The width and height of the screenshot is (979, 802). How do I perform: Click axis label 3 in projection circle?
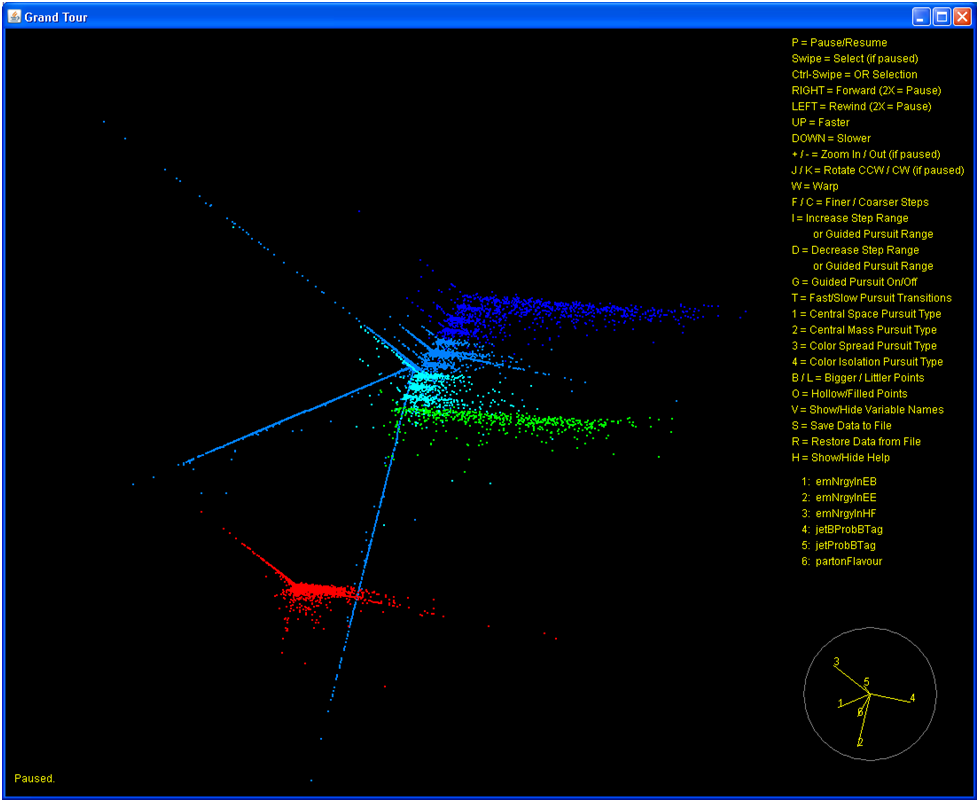[x=836, y=661]
